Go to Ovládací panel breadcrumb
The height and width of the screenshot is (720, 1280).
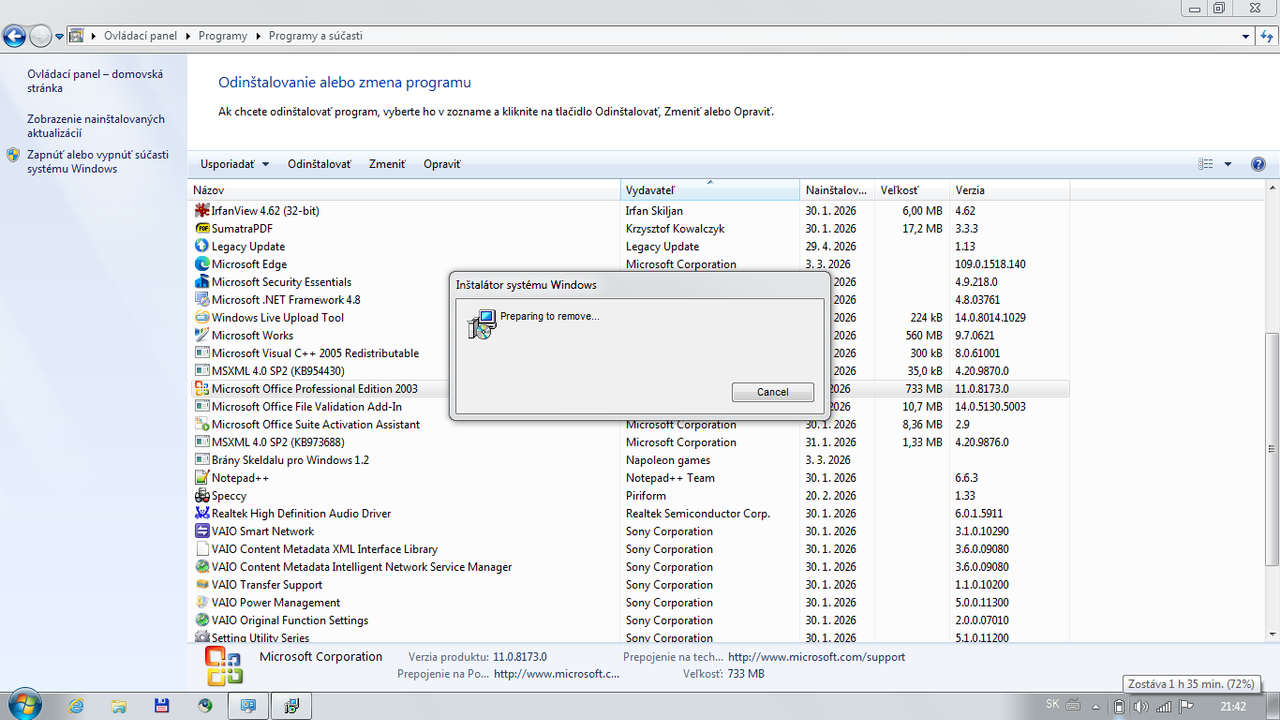pyautogui.click(x=140, y=36)
